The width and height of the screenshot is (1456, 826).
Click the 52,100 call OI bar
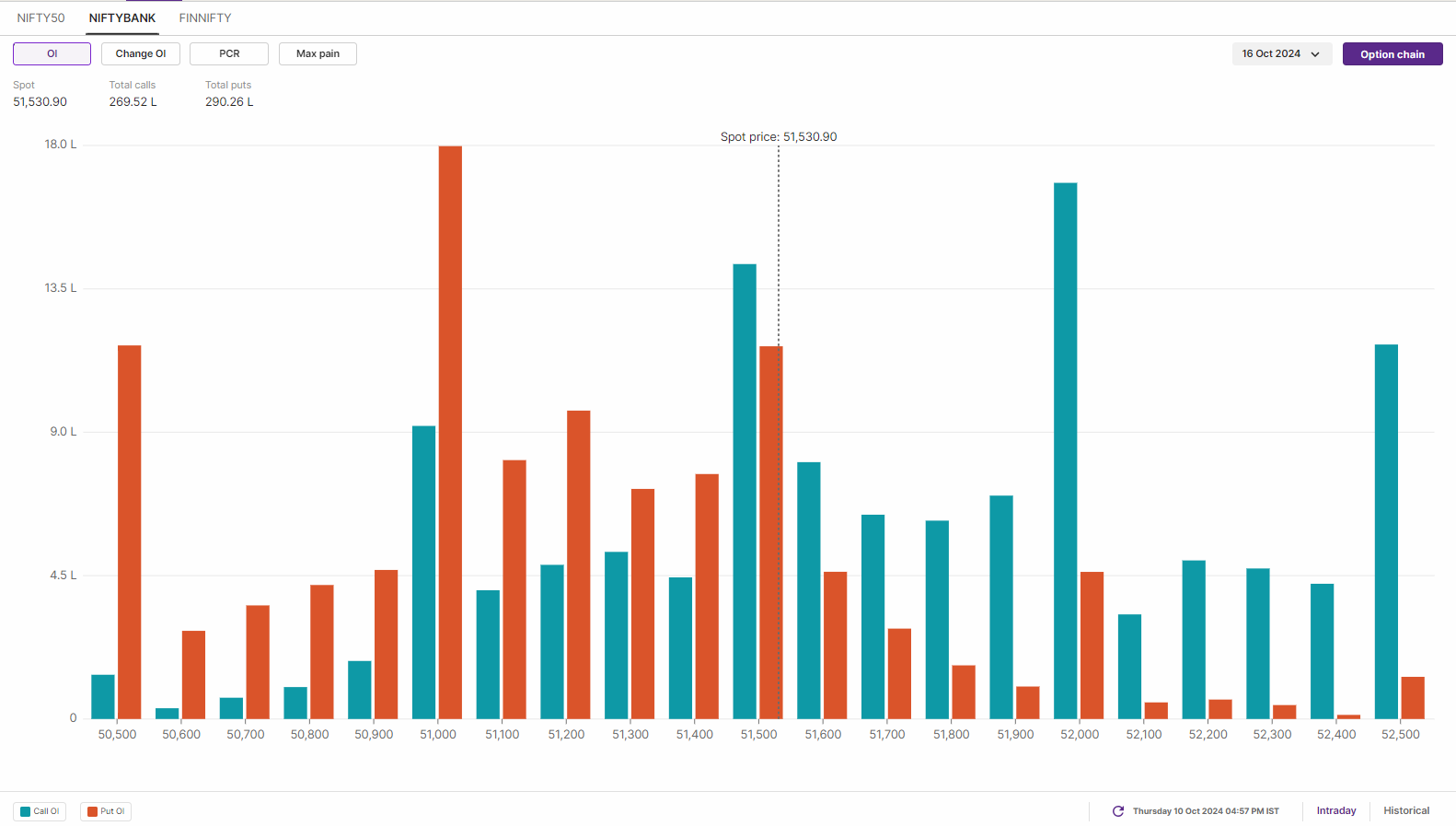[1129, 667]
